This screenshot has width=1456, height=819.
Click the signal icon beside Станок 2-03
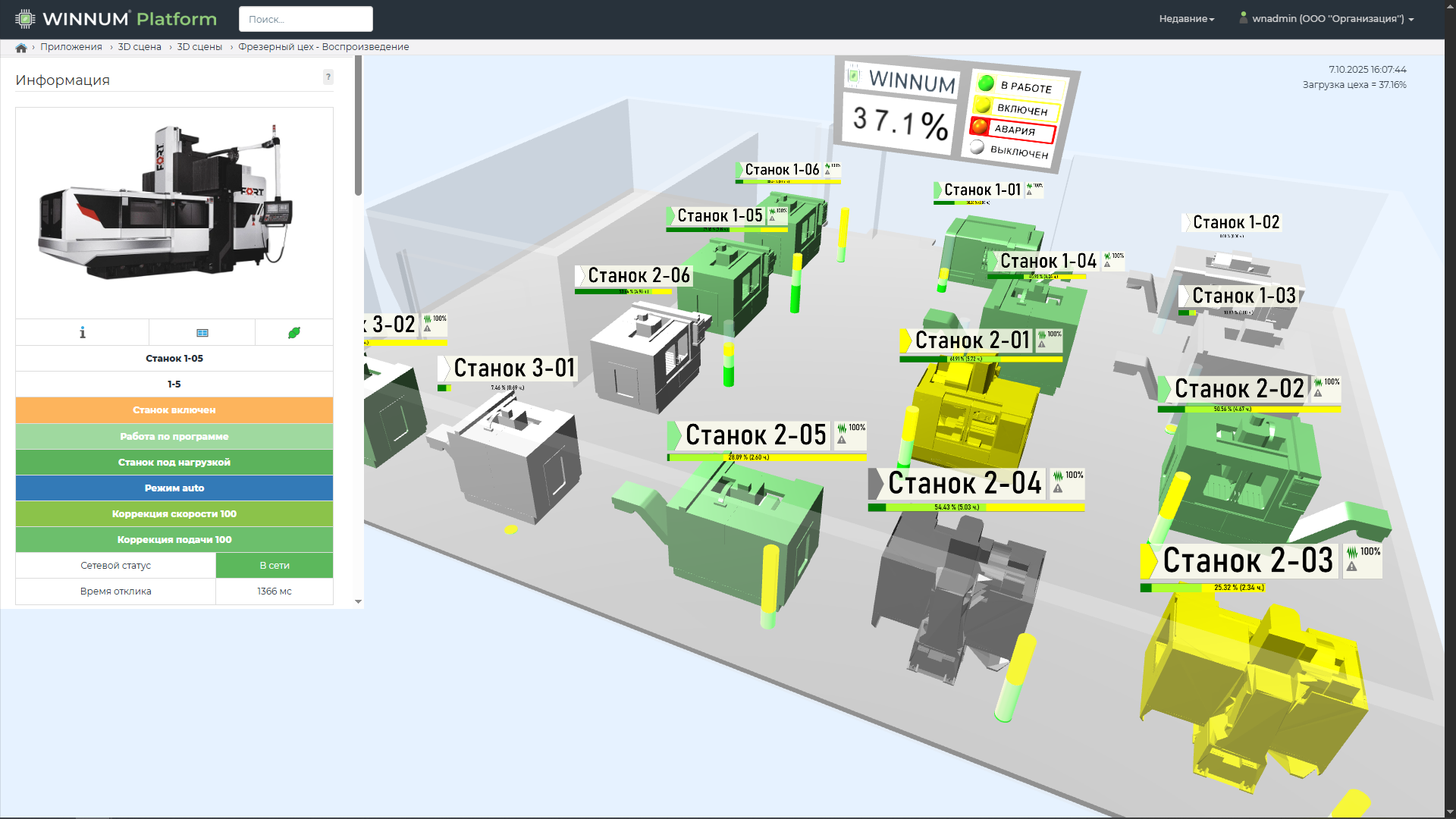point(1351,553)
